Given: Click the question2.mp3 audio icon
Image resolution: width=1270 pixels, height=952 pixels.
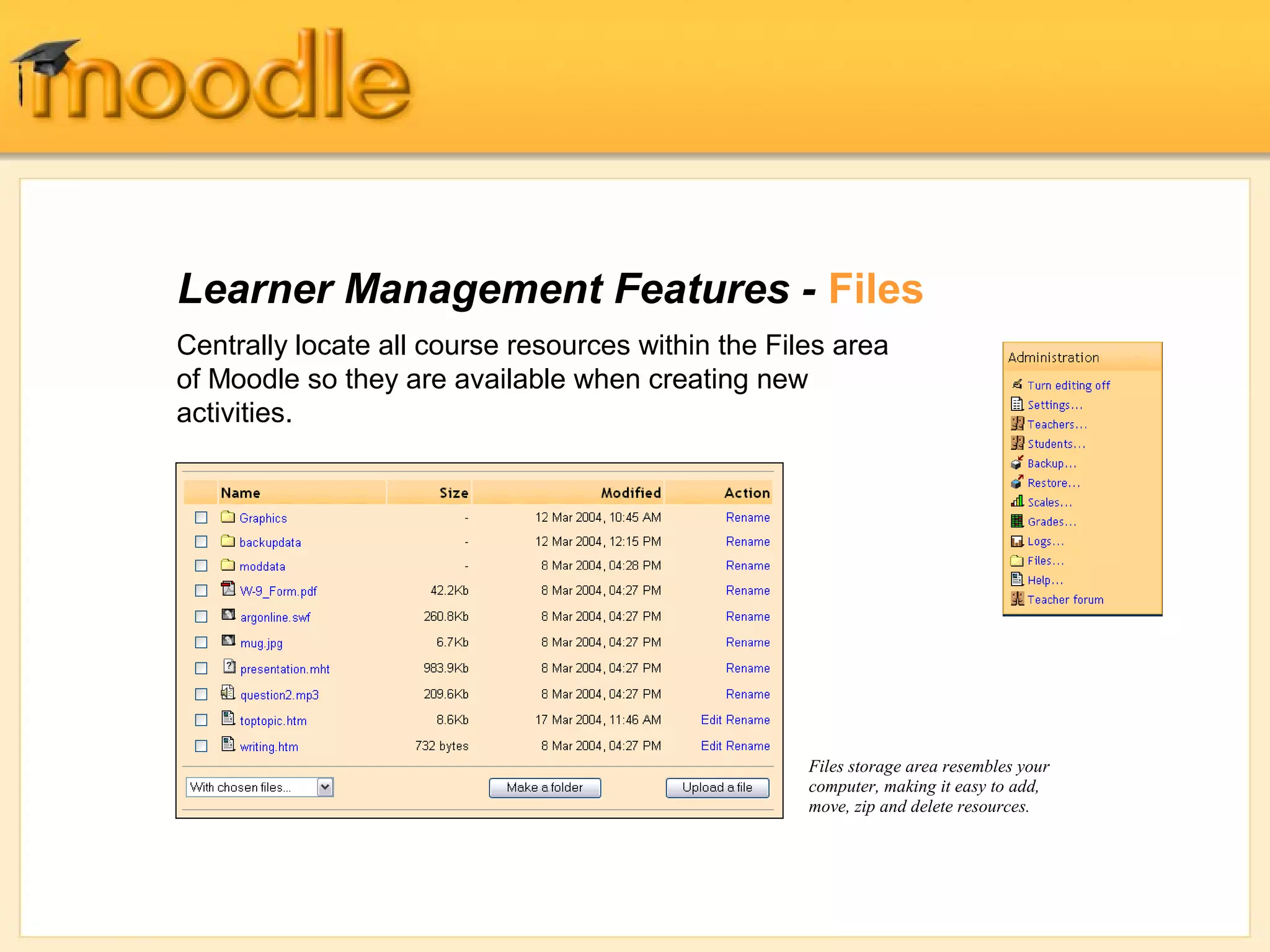Looking at the screenshot, I should [228, 692].
